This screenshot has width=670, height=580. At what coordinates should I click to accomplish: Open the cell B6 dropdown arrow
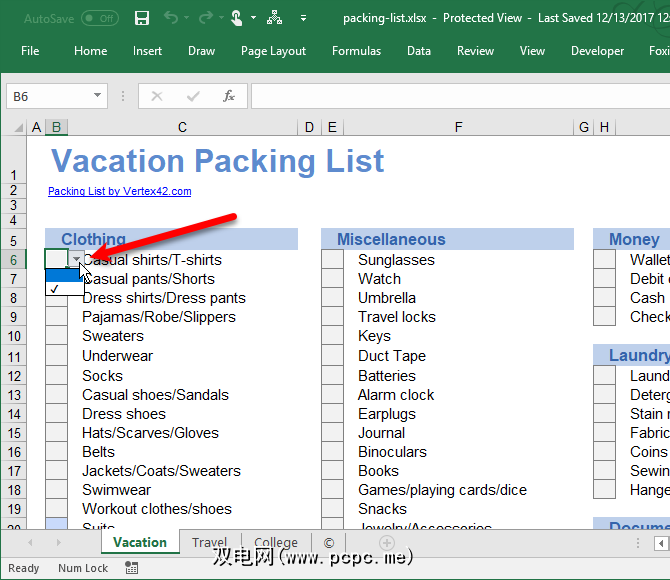(76, 260)
